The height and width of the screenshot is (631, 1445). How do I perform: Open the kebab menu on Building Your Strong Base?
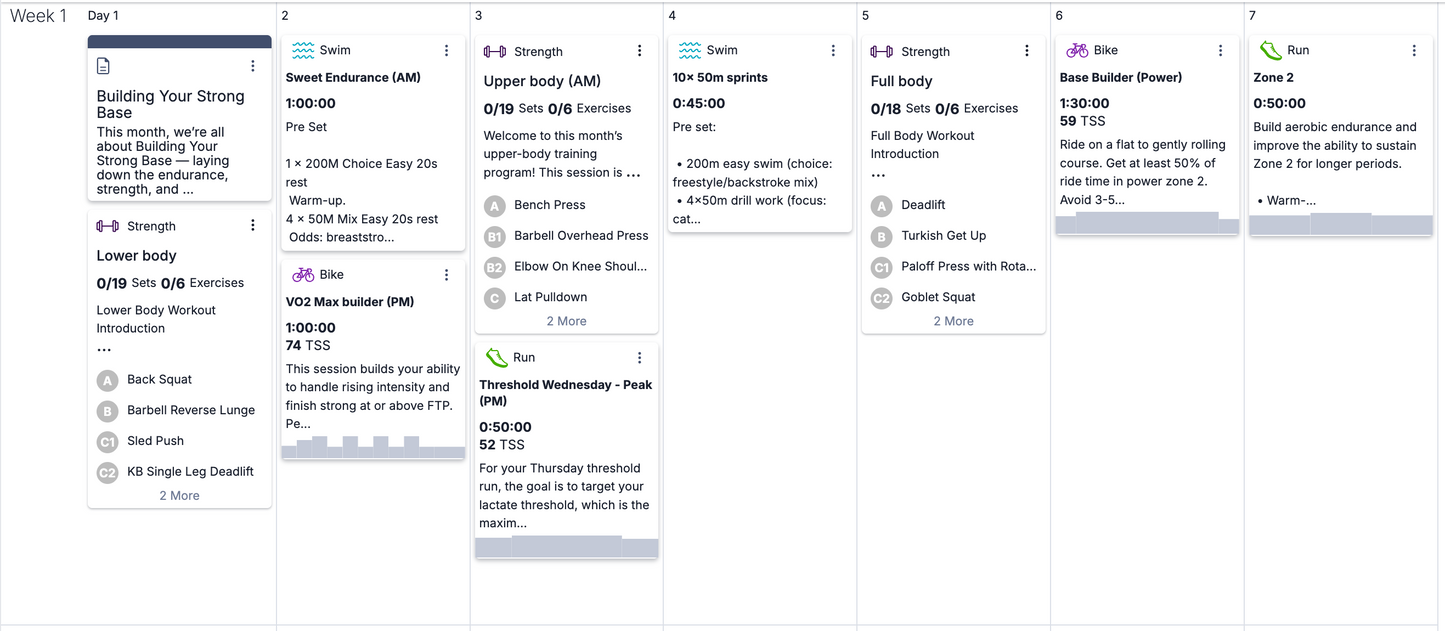pos(252,65)
